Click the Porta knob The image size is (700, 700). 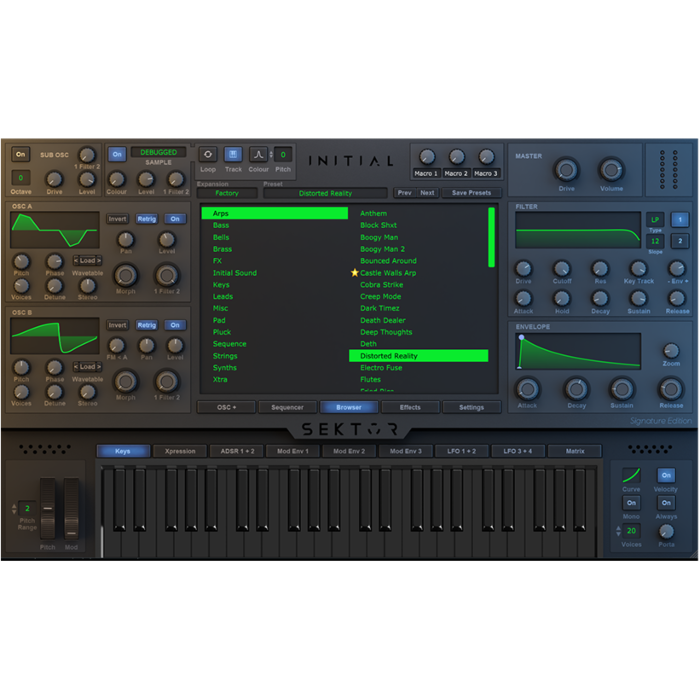[x=666, y=531]
